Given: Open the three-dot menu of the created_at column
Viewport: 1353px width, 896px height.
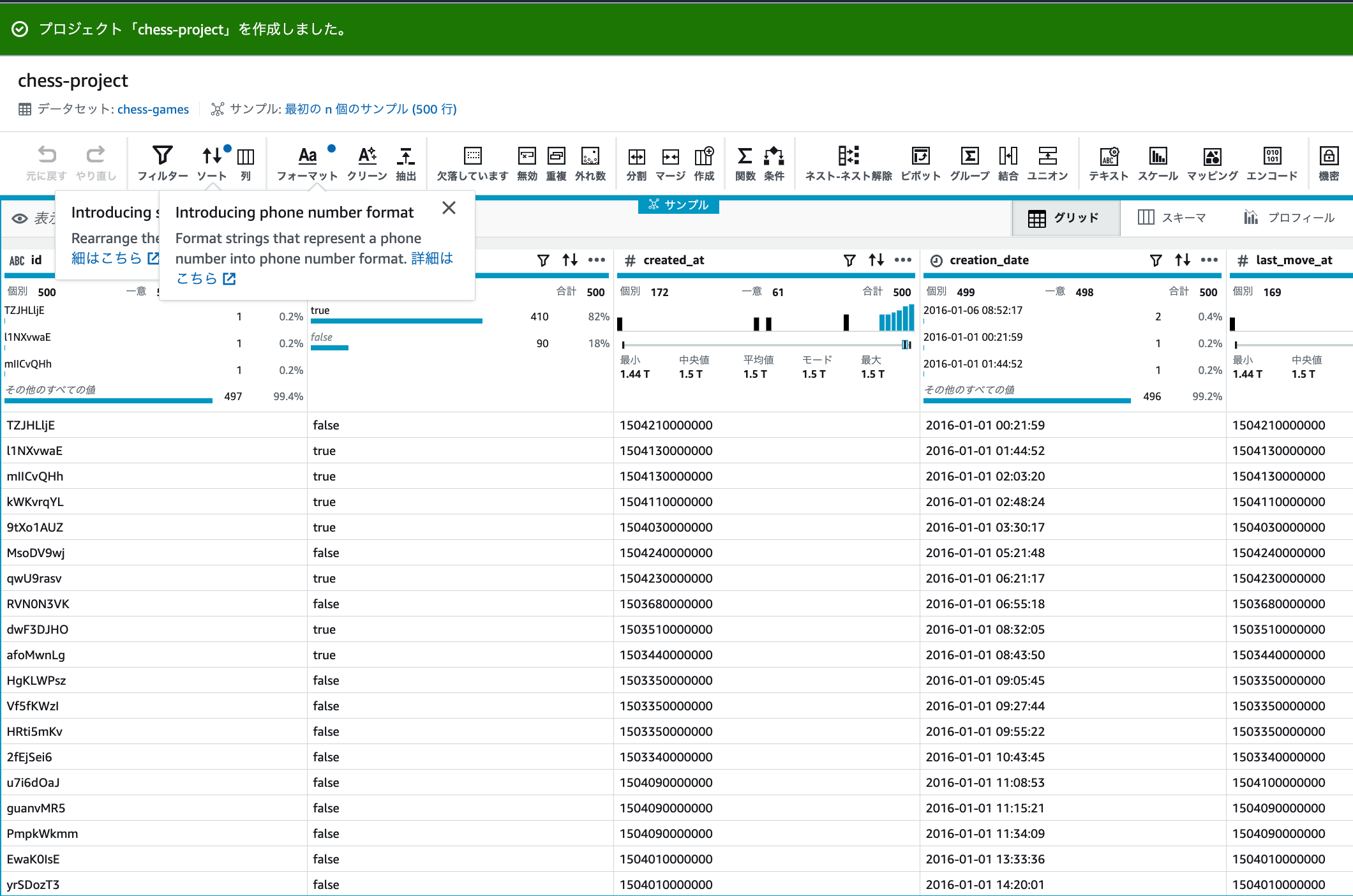Looking at the screenshot, I should (903, 260).
